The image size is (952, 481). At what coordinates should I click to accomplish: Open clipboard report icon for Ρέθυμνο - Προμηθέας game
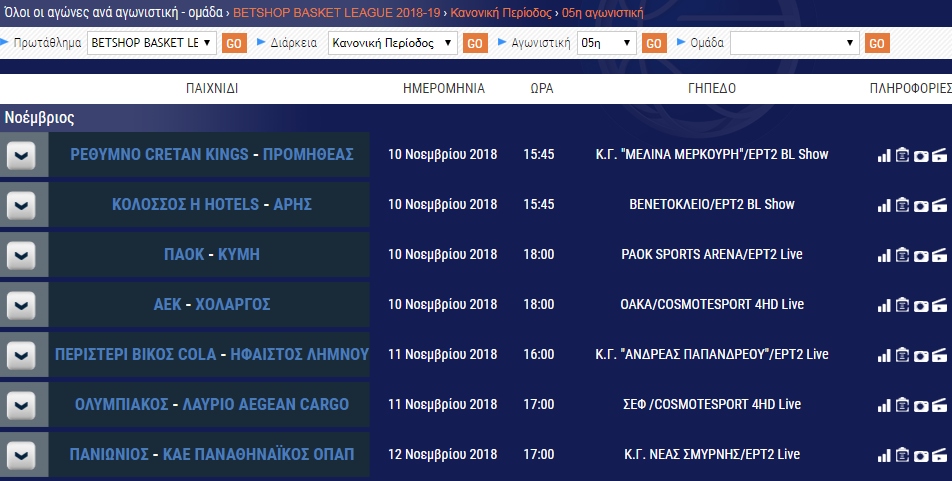click(902, 155)
